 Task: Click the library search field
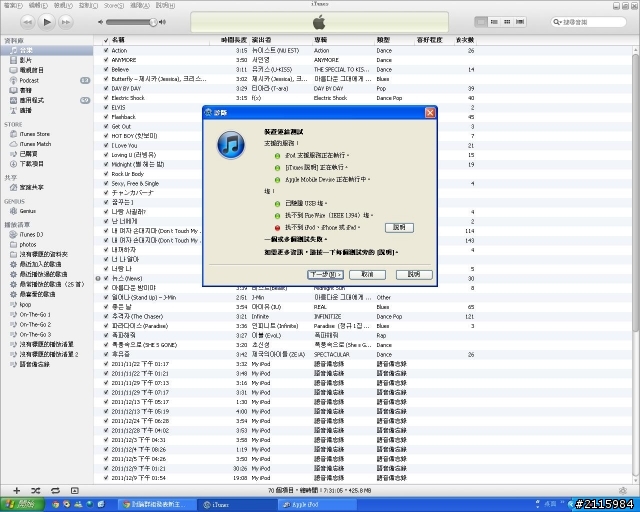pos(588,22)
